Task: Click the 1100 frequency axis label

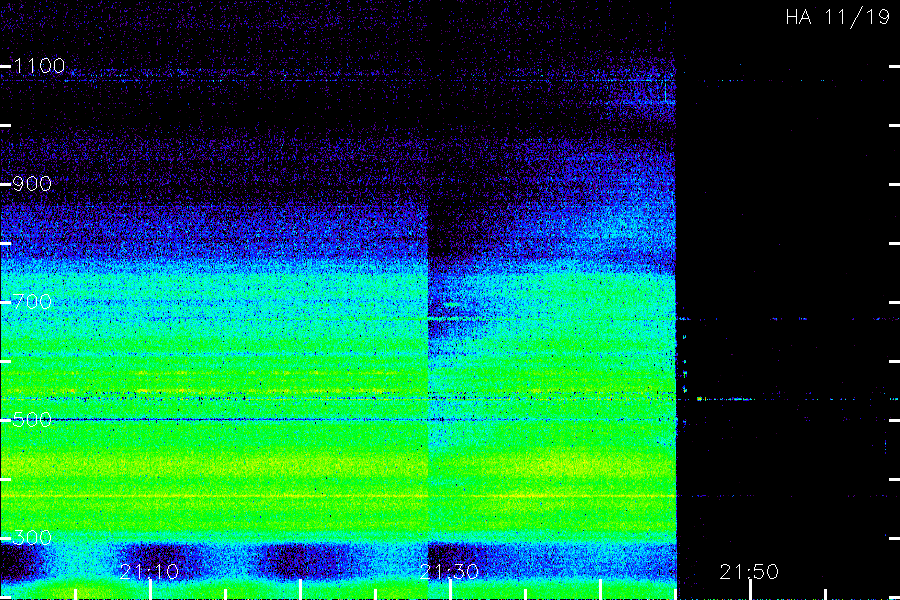Action: tap(39, 66)
